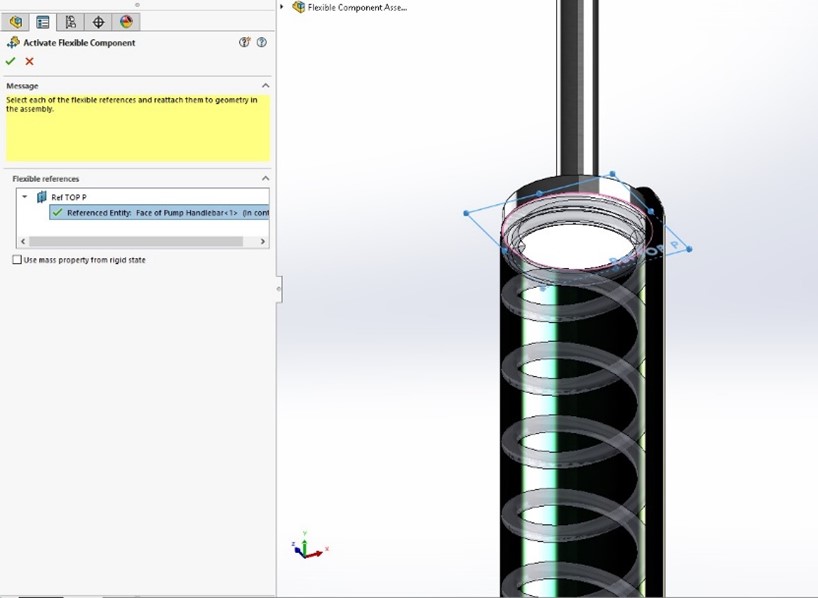Click the Help question mark icon
The width and height of the screenshot is (818, 598).
(262, 42)
